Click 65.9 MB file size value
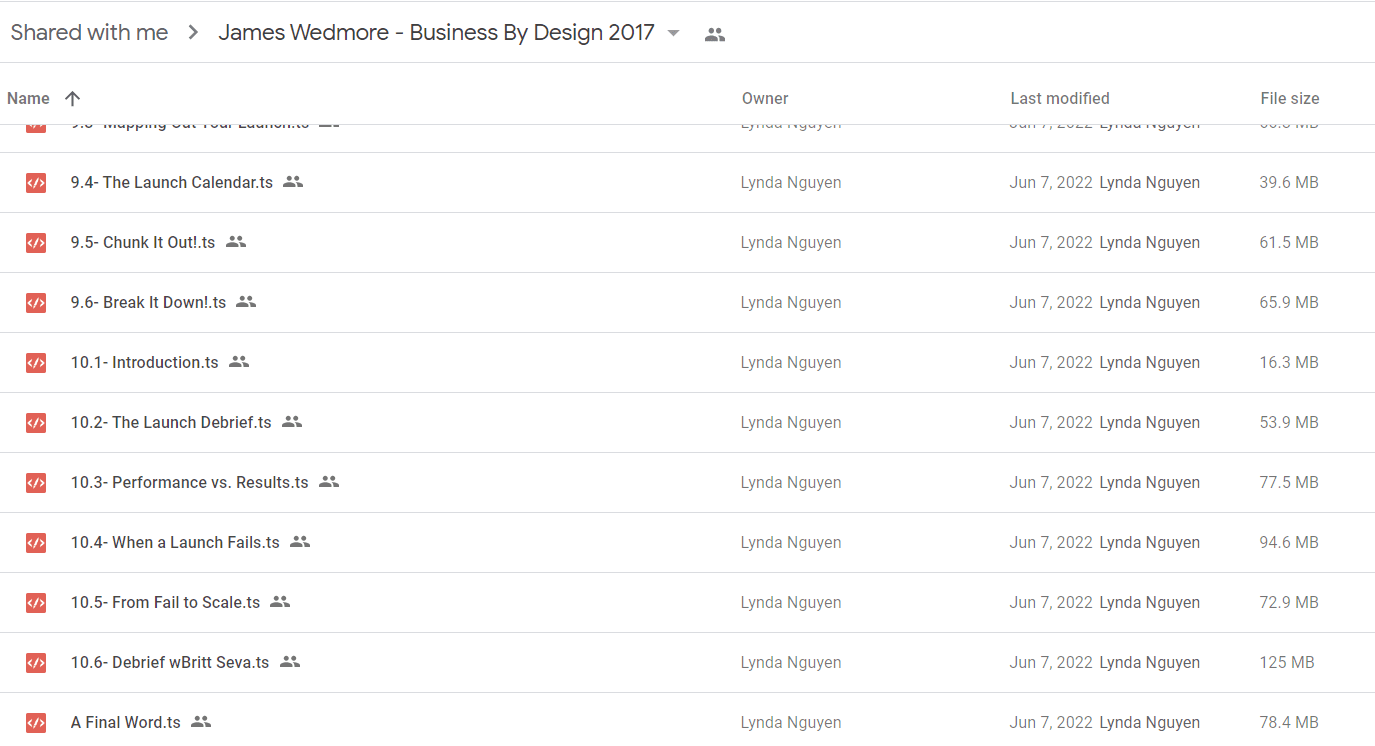This screenshot has width=1375, height=746. [1289, 302]
